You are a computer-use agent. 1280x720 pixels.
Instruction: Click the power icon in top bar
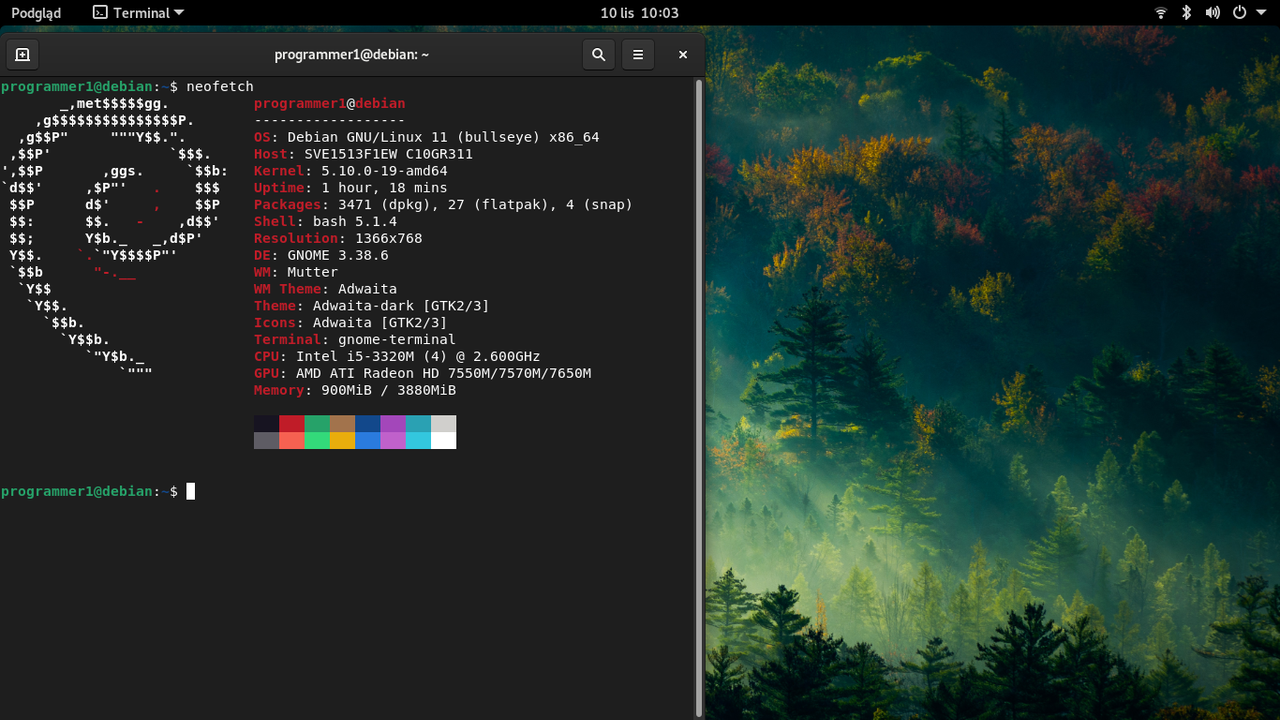coord(1239,13)
